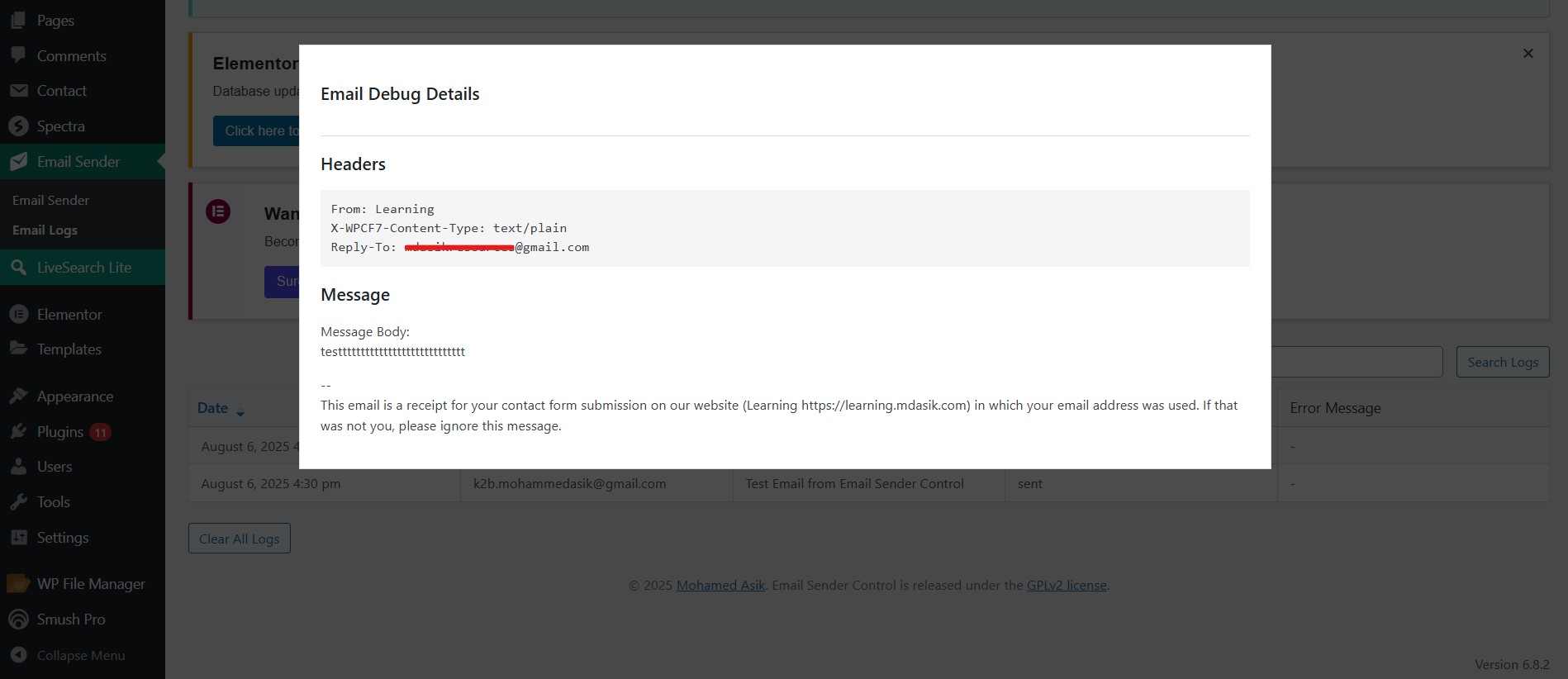Viewport: 1568px width, 679px height.
Task: Click the Collapse Menu arrow icon
Action: coord(18,655)
